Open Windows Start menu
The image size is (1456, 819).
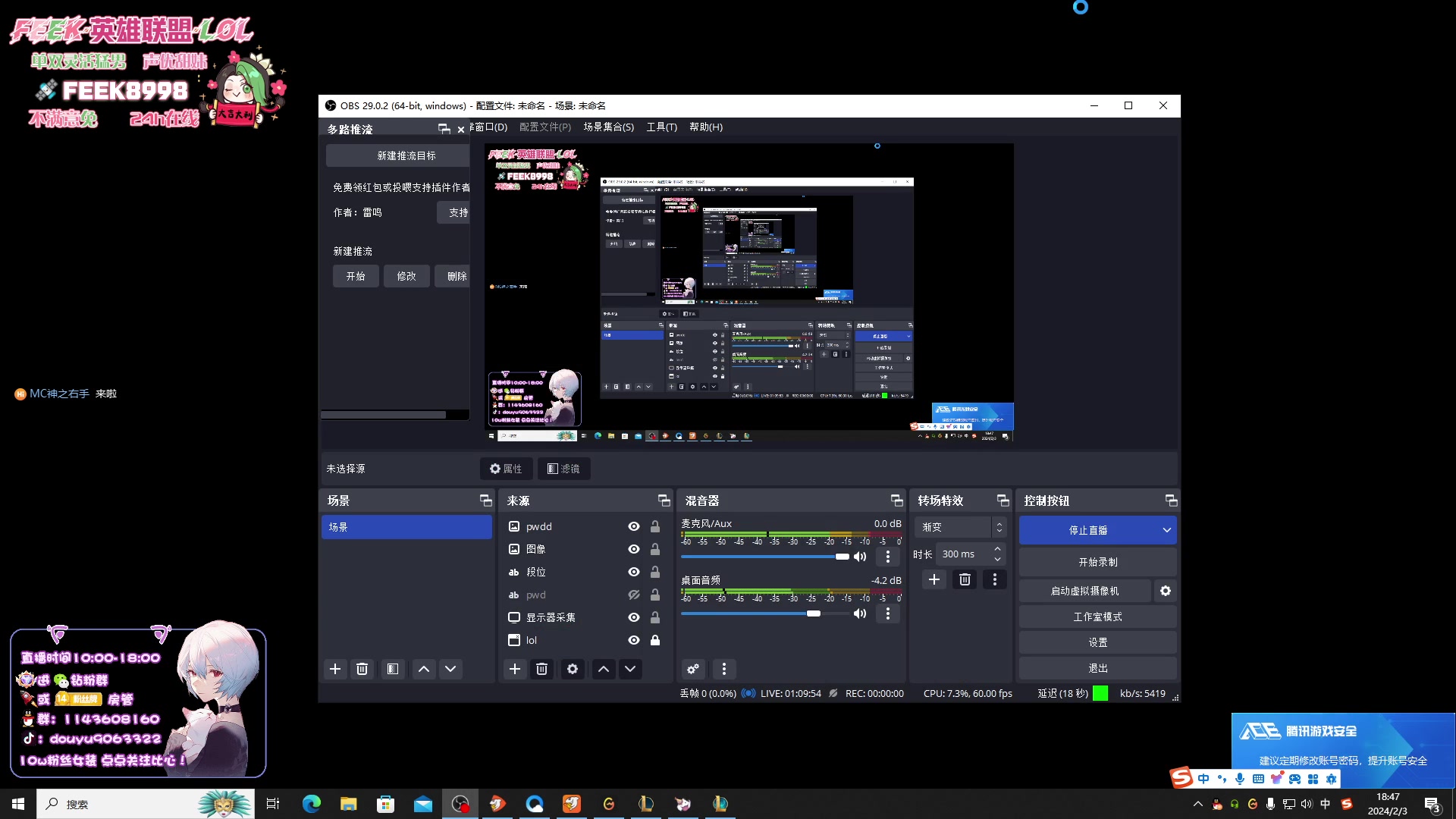[x=18, y=804]
